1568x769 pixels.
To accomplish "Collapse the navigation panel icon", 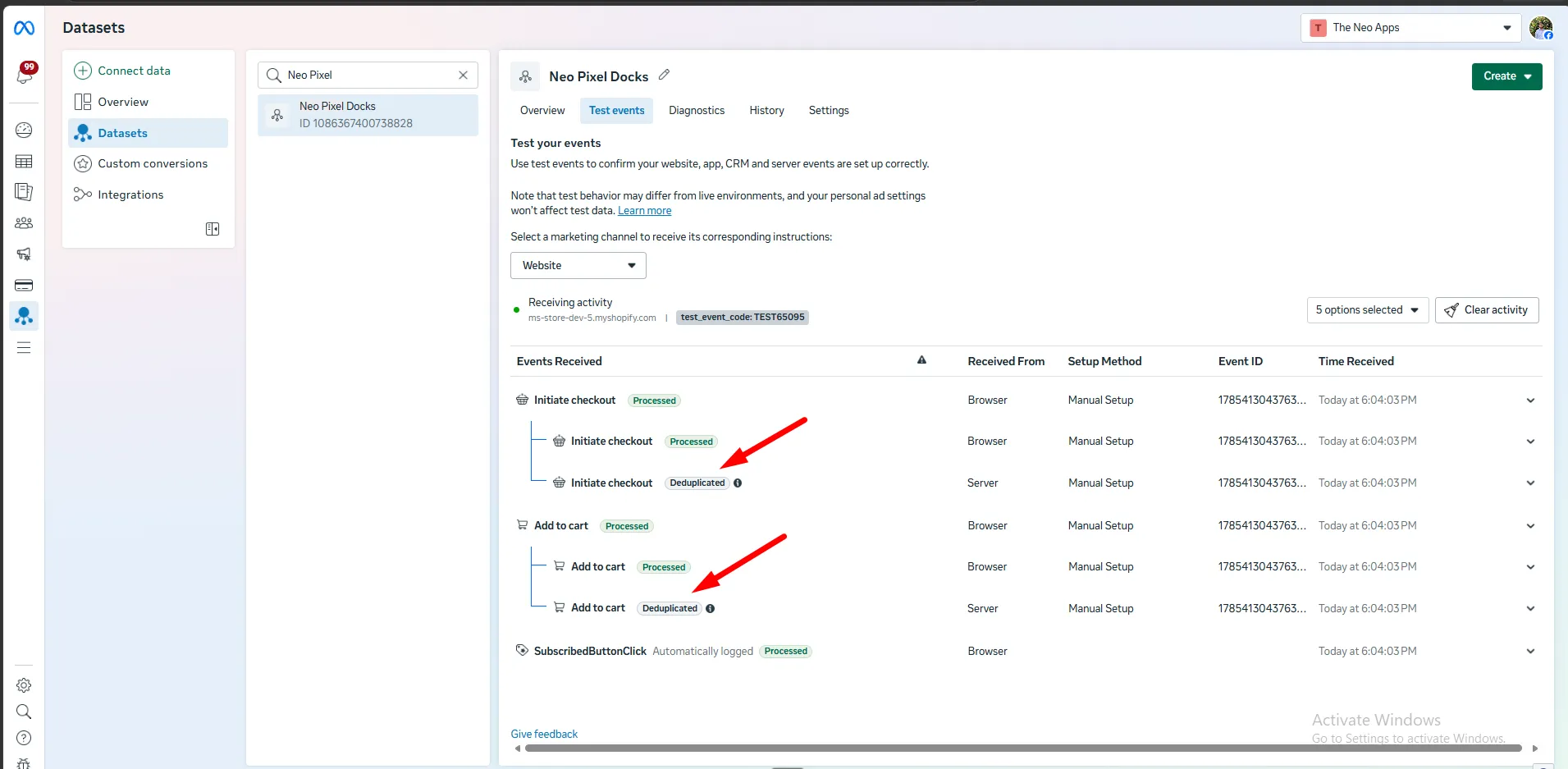I will click(x=213, y=229).
